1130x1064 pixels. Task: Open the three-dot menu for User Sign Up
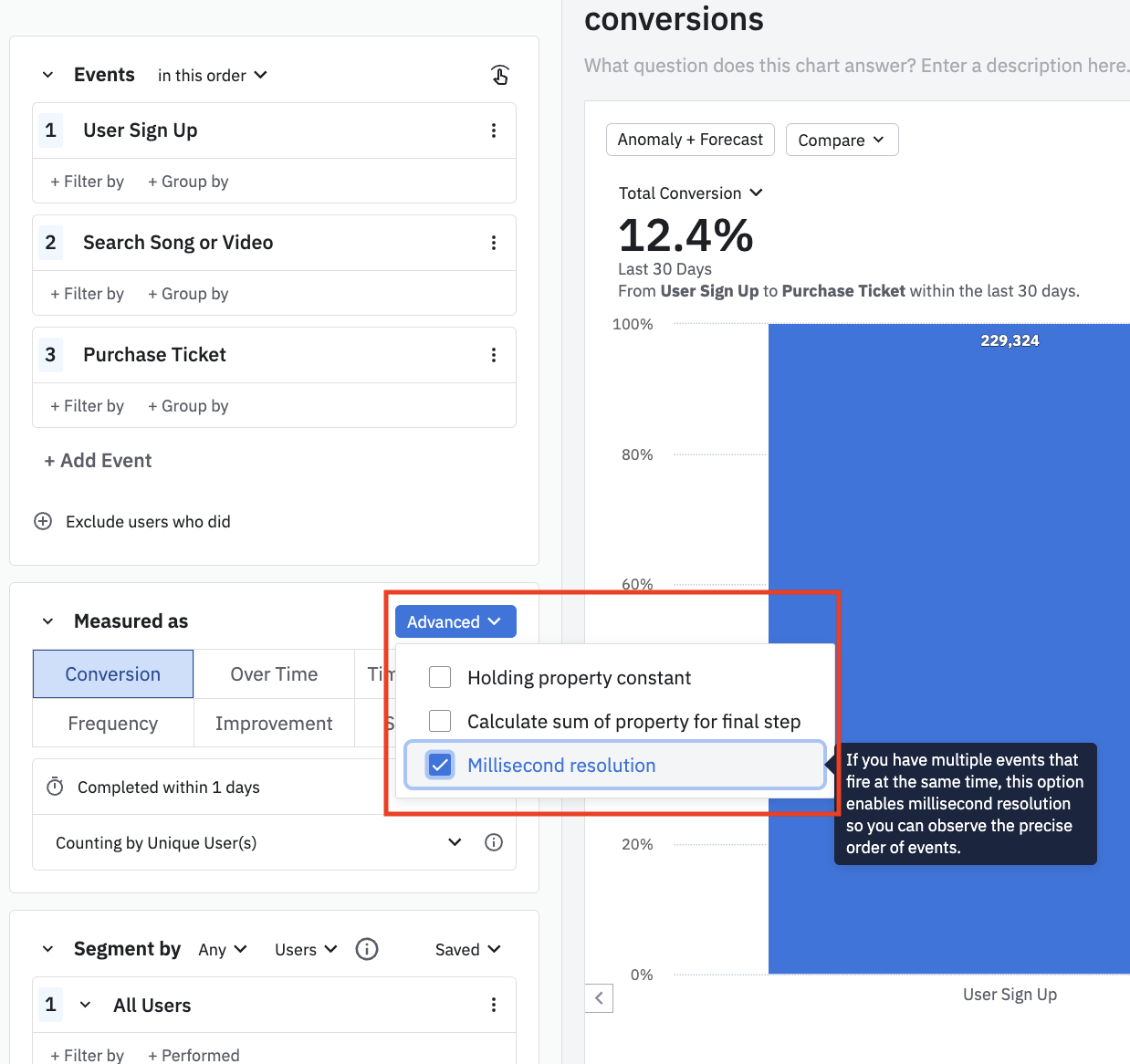[494, 130]
